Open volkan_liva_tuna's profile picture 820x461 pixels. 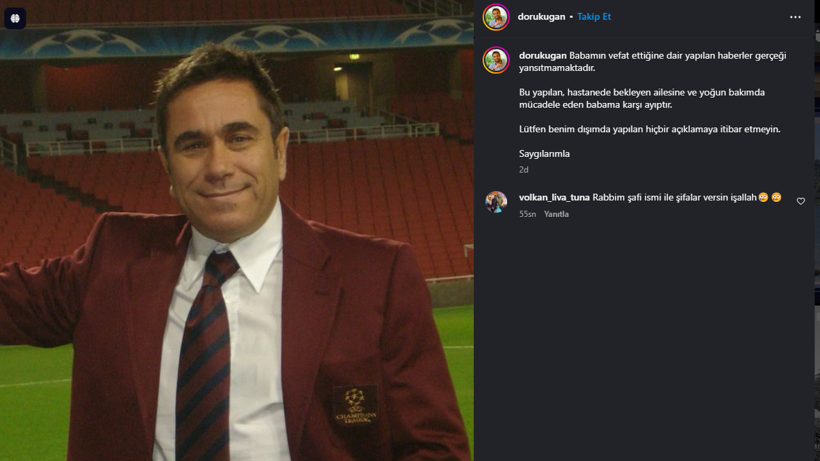click(x=496, y=202)
